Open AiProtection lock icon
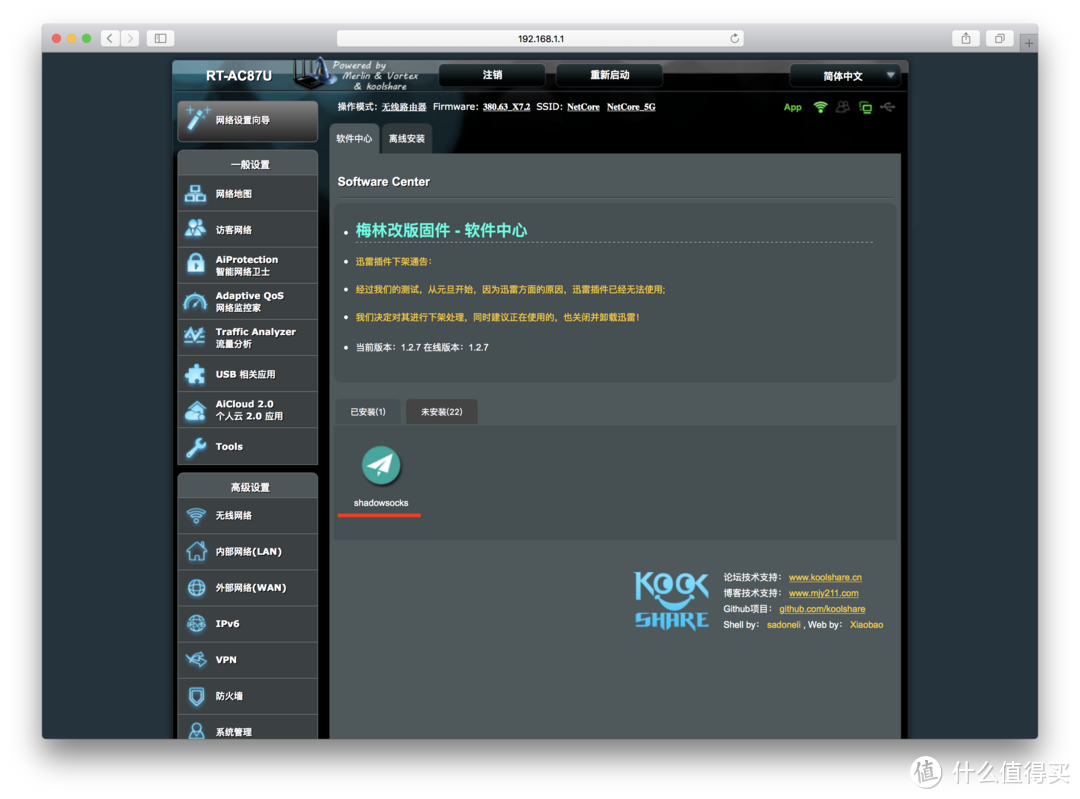1080x799 pixels. (196, 264)
